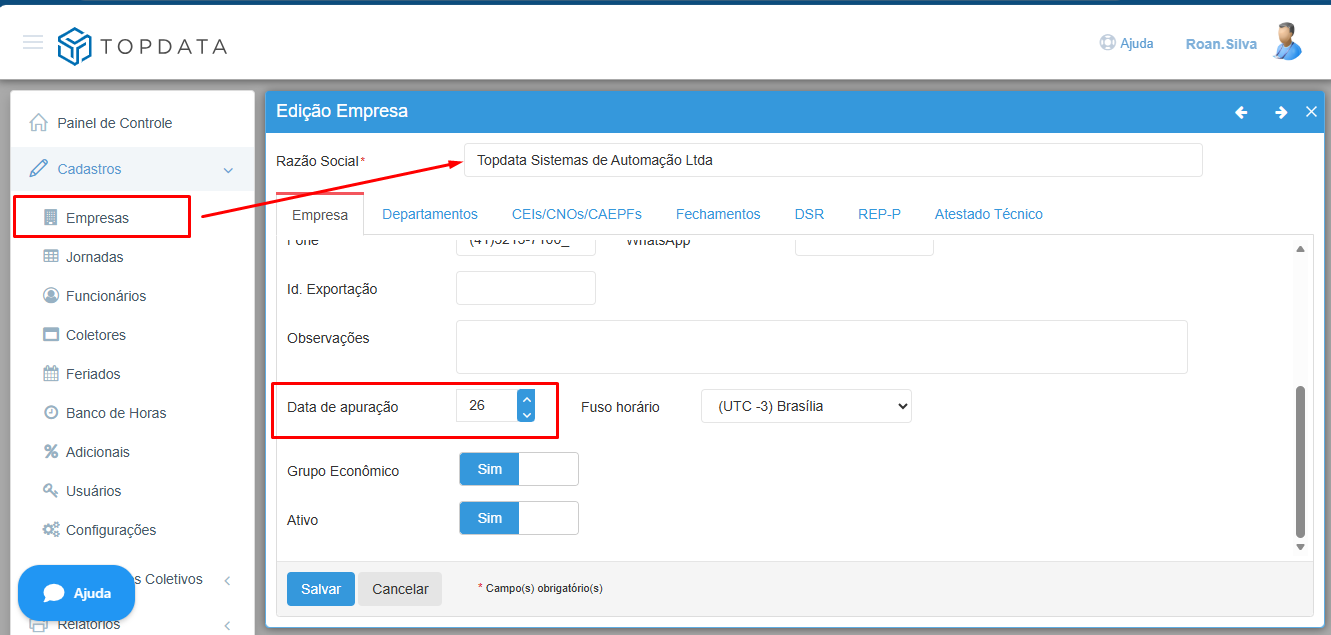Screen dimensions: 1331x635
Task: Open the Coletores menu item
Action: coord(96,335)
